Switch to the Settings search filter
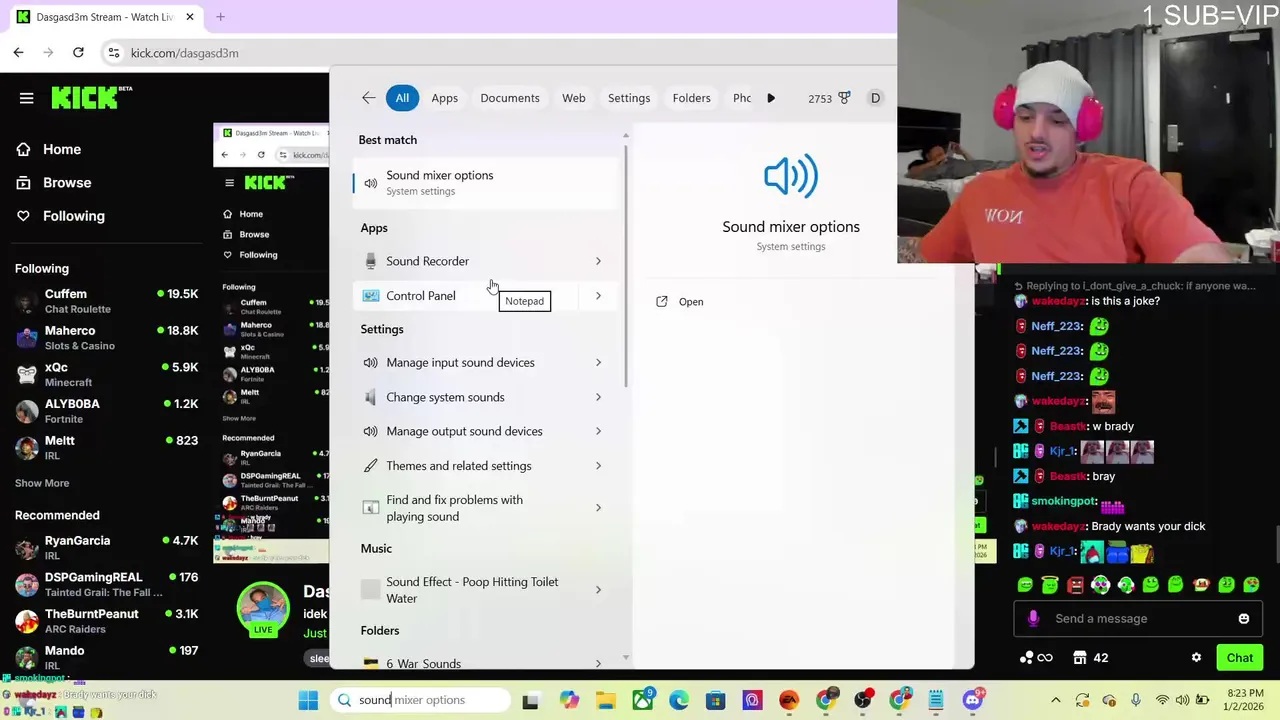Screen dimensions: 1280x720 tap(628, 98)
